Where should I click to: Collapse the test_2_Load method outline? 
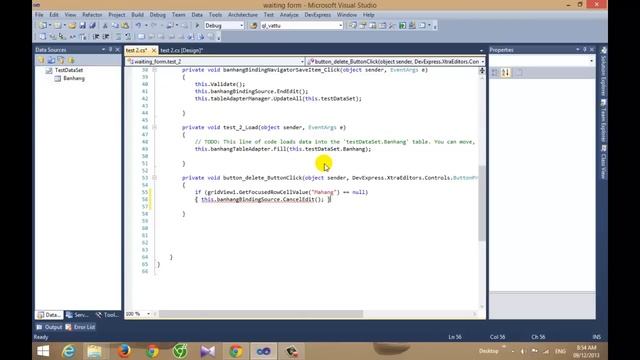coord(155,127)
